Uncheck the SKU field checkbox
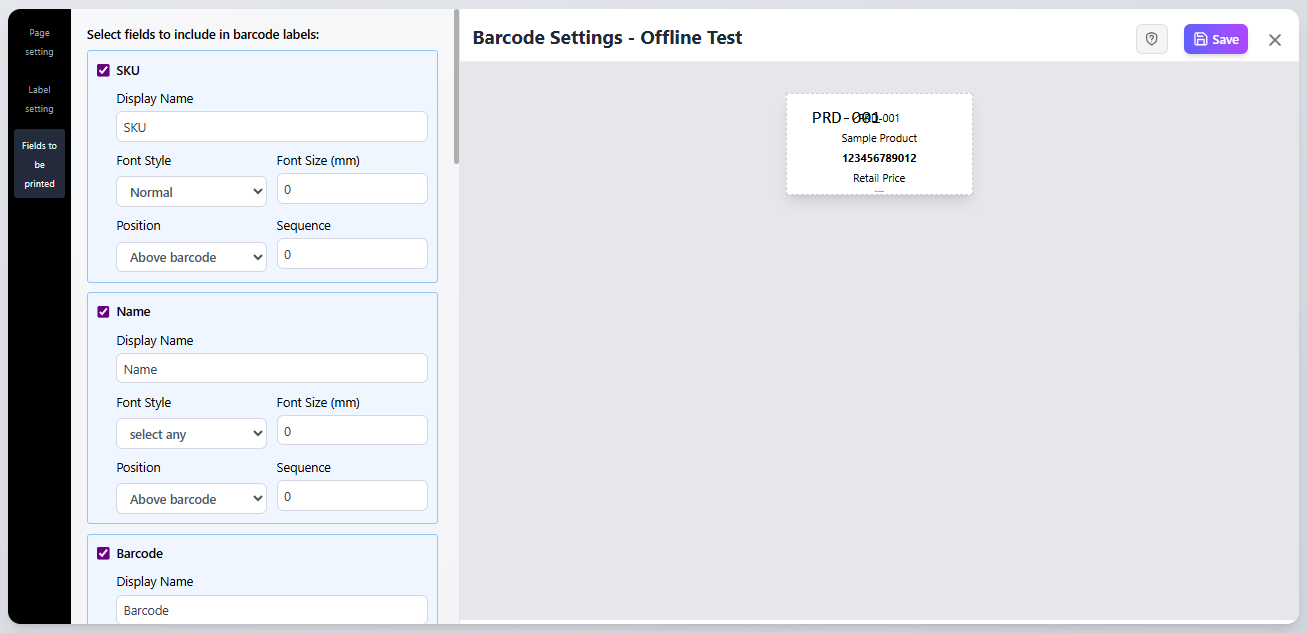The width and height of the screenshot is (1307, 633). [x=103, y=70]
